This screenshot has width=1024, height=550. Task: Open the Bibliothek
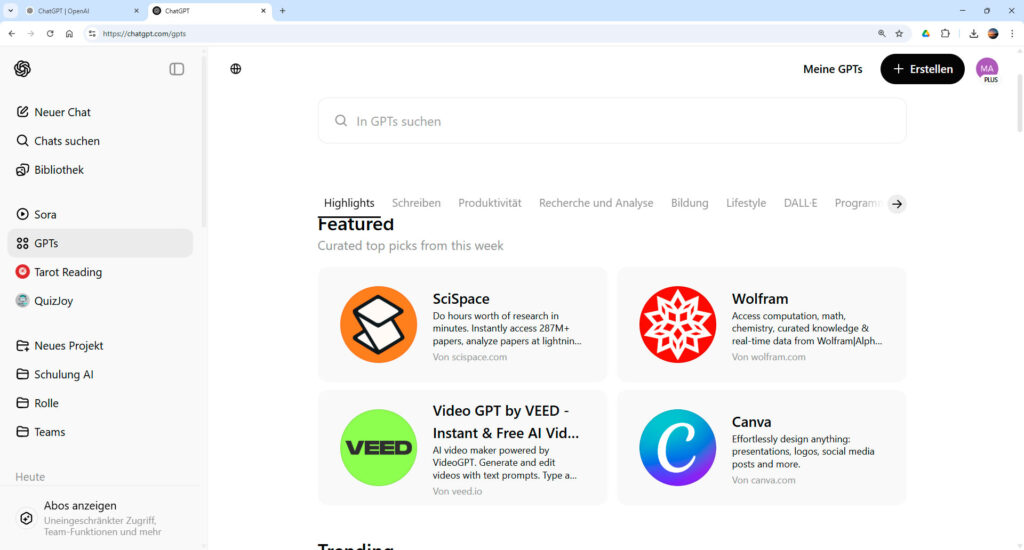pyautogui.click(x=100, y=170)
